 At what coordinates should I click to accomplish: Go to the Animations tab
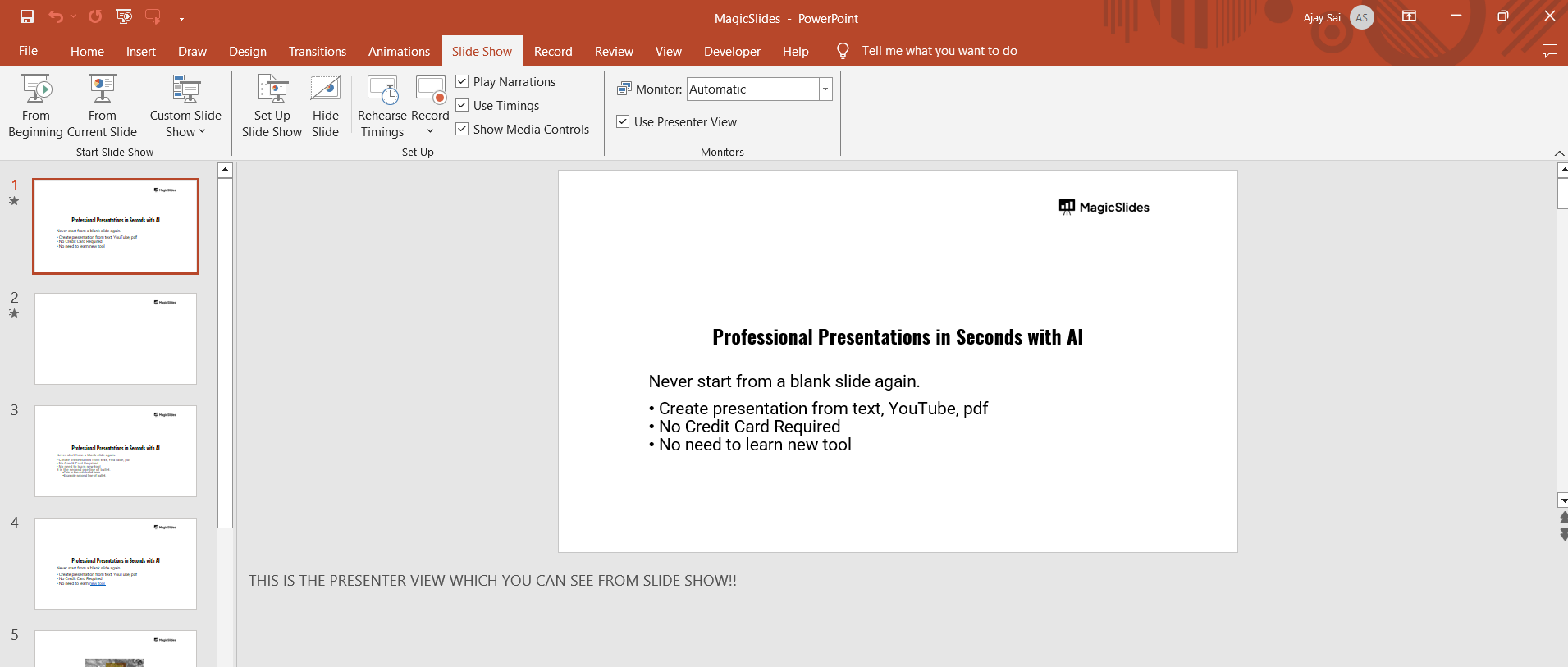tap(399, 51)
